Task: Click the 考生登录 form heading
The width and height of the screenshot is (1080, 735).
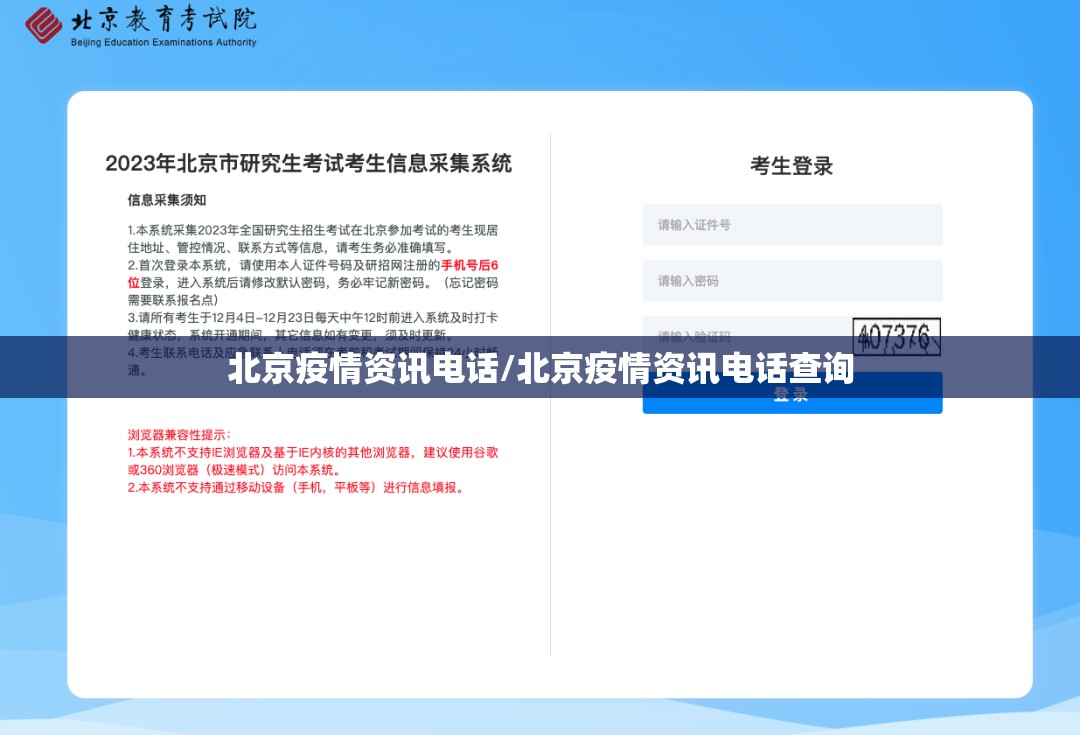Action: pos(791,166)
